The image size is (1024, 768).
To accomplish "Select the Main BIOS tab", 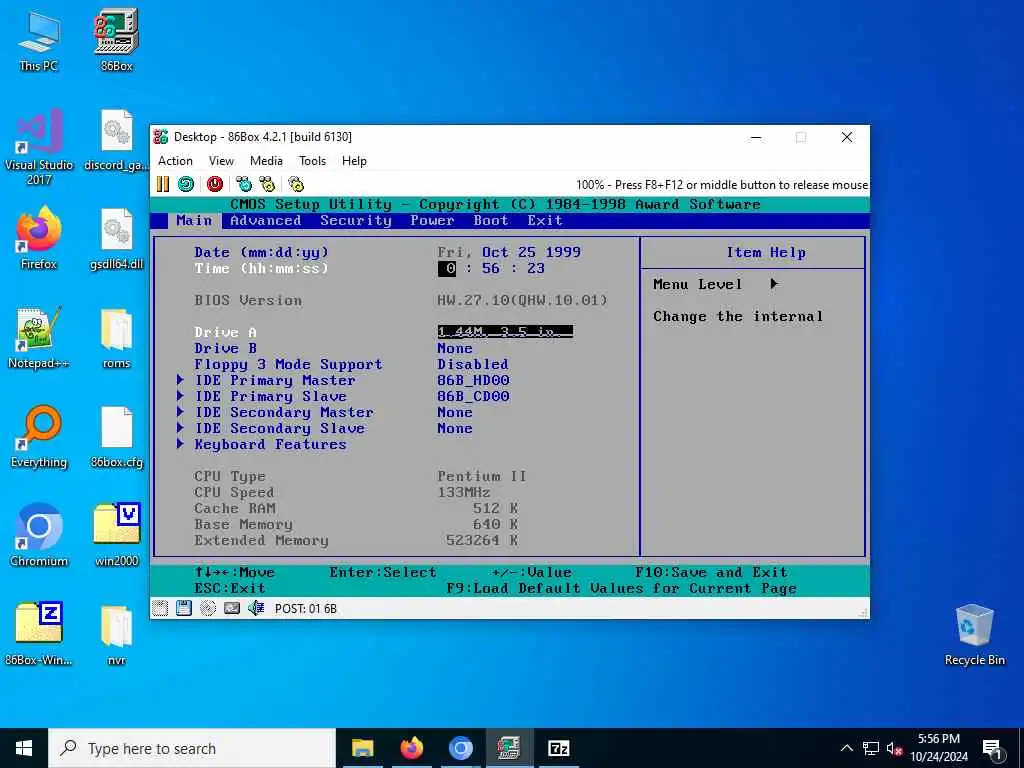I will click(x=194, y=221).
